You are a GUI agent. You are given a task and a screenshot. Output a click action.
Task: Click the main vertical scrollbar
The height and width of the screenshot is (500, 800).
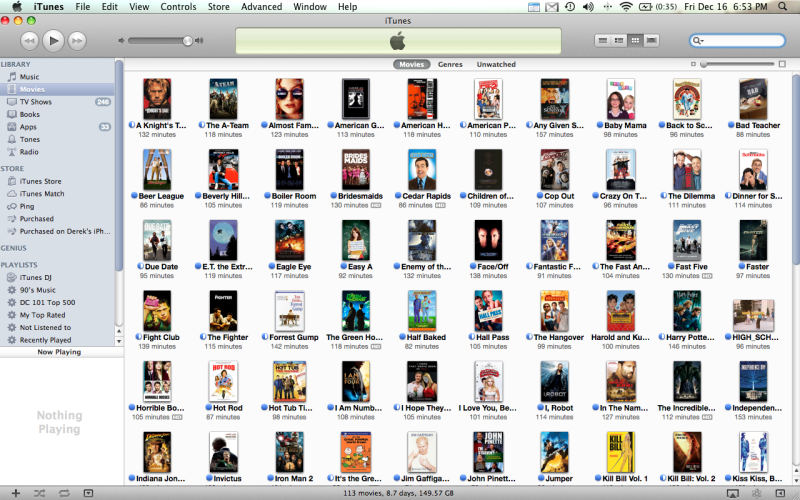click(x=796, y=170)
